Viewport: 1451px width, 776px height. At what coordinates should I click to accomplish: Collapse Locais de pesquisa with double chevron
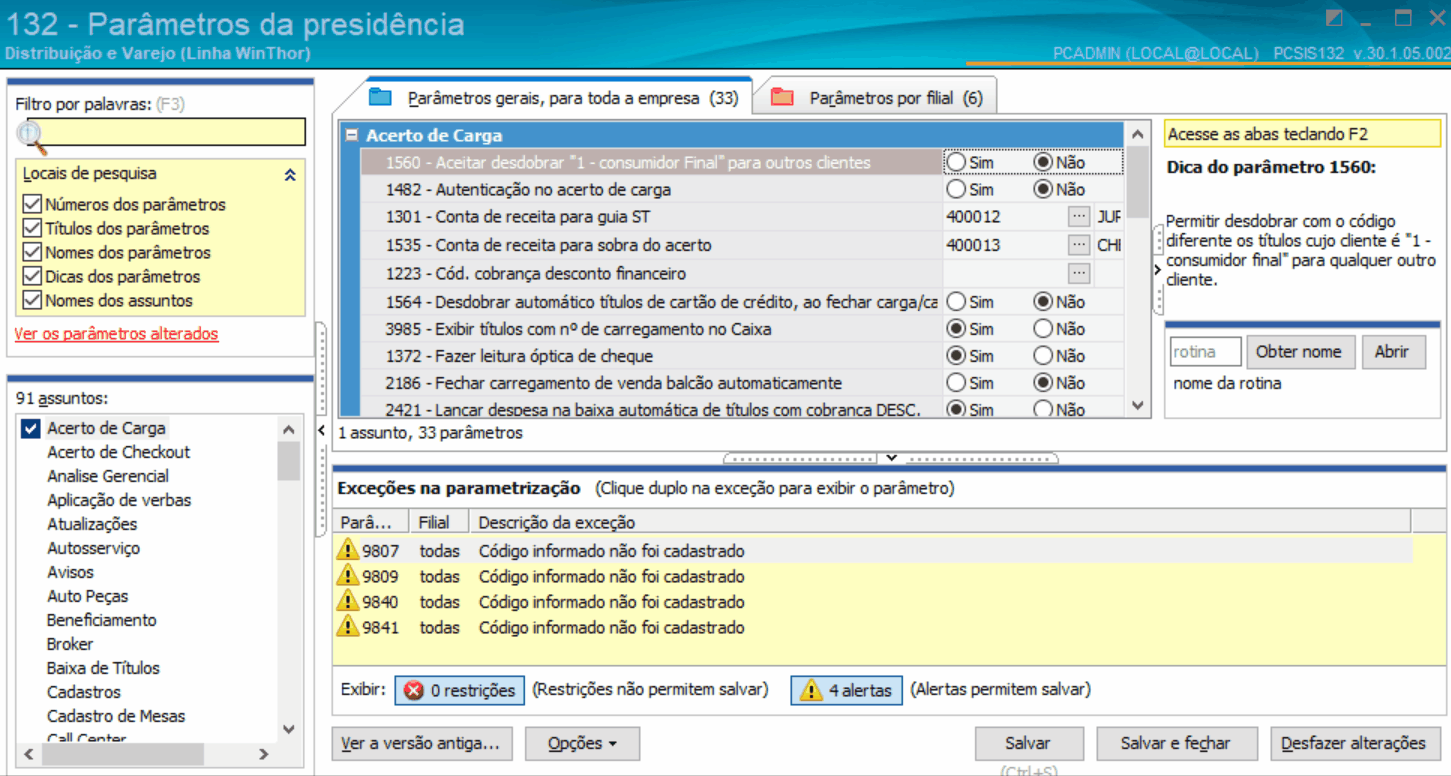(x=290, y=174)
